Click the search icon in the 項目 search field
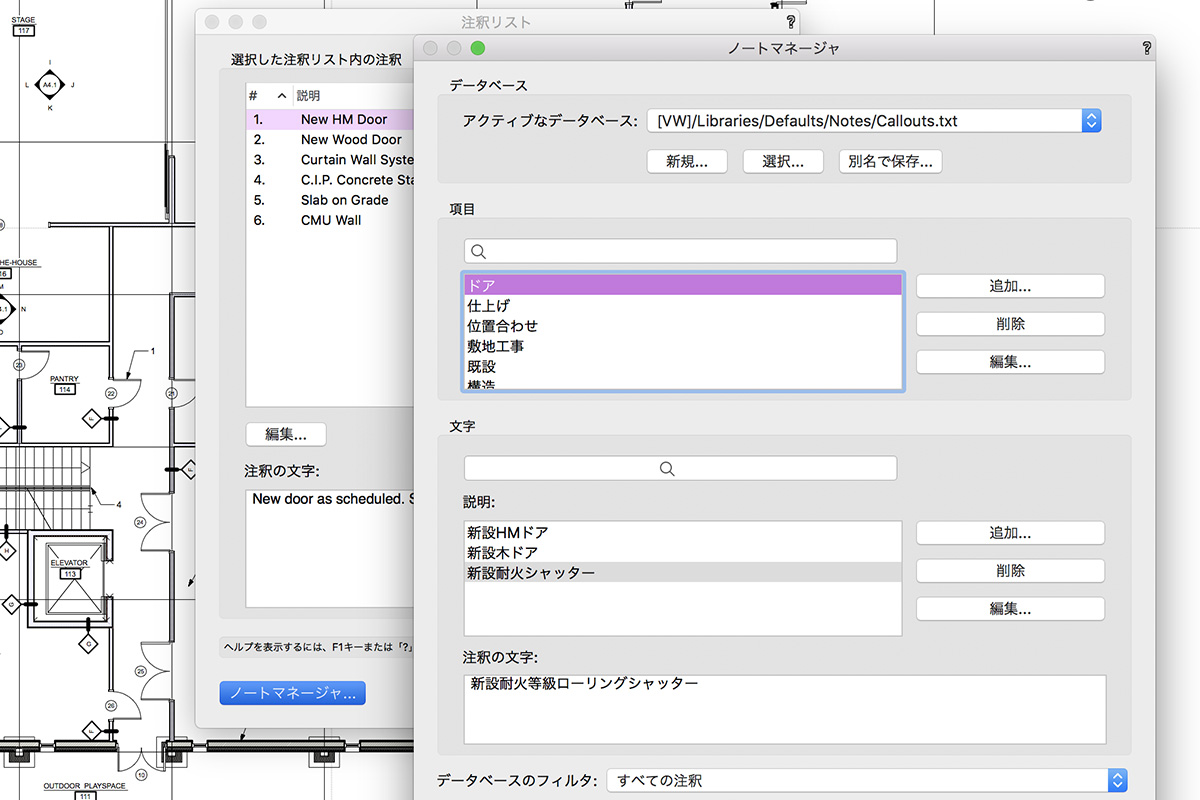This screenshot has height=800, width=1200. pyautogui.click(x=478, y=251)
